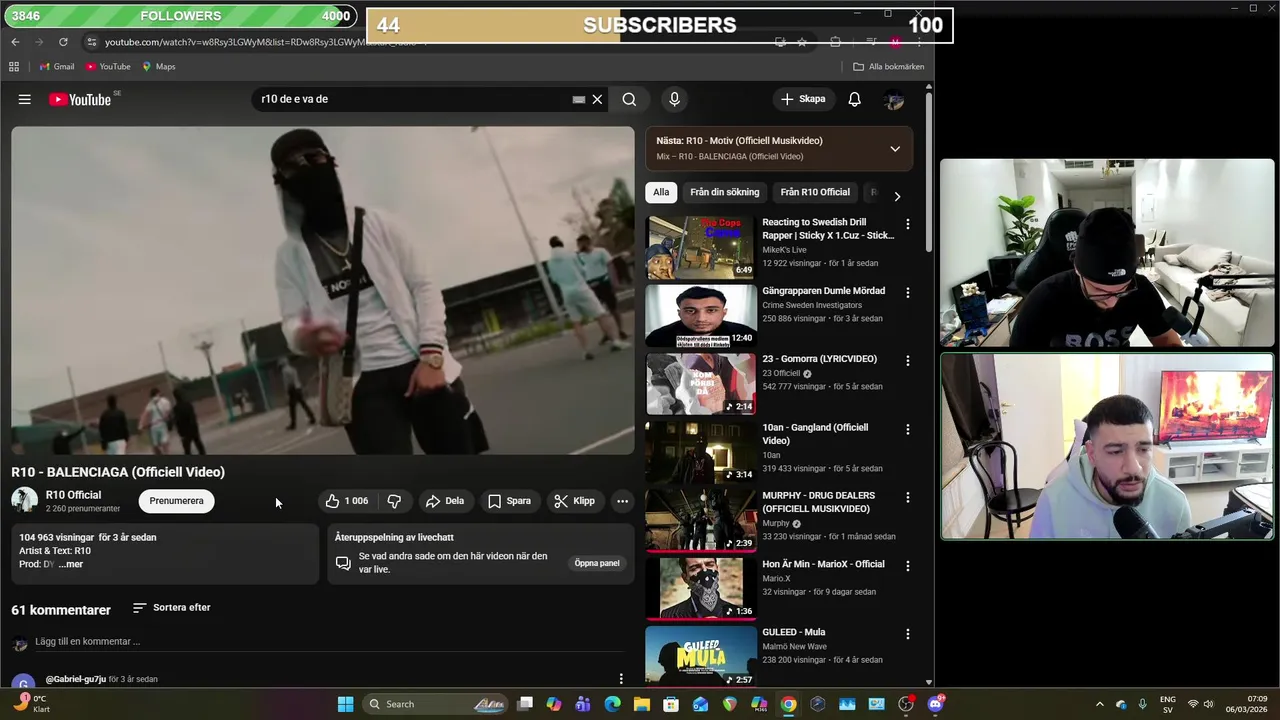Clear the search box with X icon
The width and height of the screenshot is (1280, 720).
point(597,99)
